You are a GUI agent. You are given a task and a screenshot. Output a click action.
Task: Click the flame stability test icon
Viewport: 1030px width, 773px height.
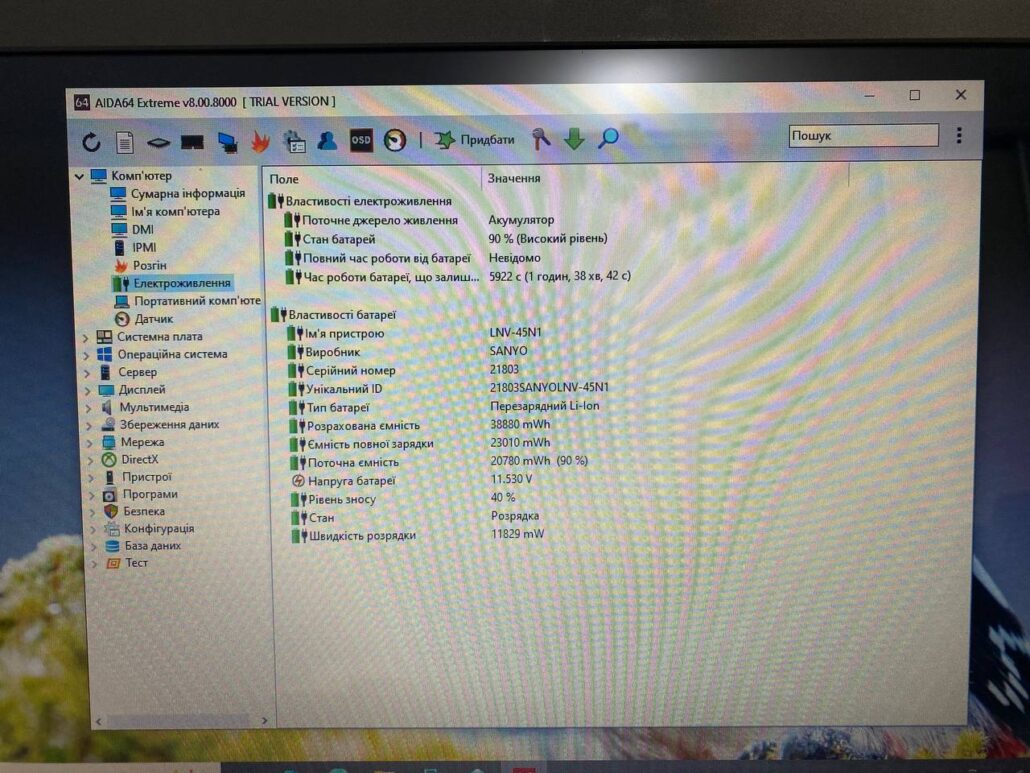[x=260, y=141]
